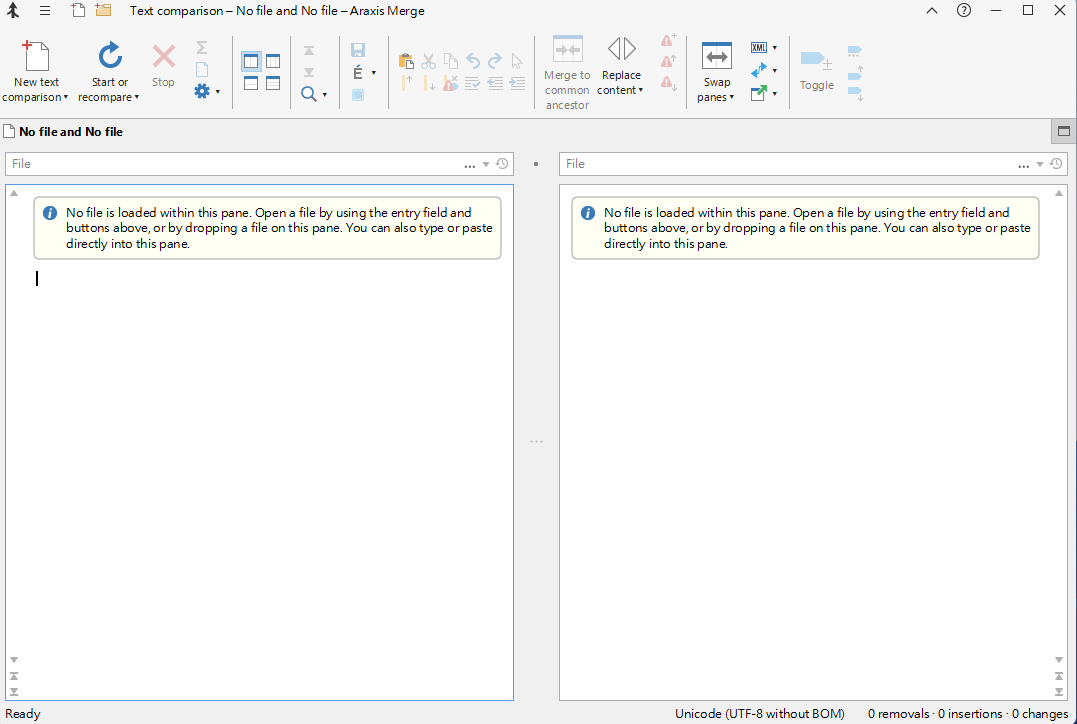Open the left pane recent files dropdown arrow

coord(486,164)
